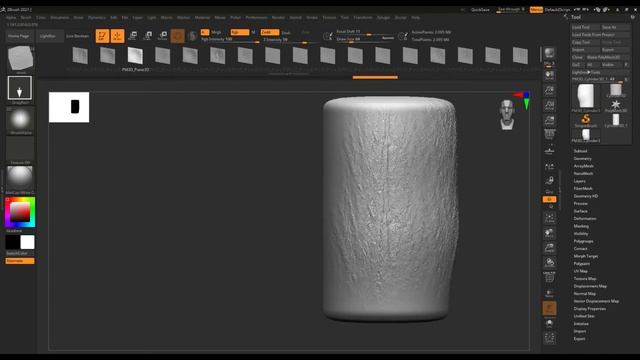Click the white alpha preview thumbnail on canvas
The width and height of the screenshot is (640, 360).
point(69,107)
